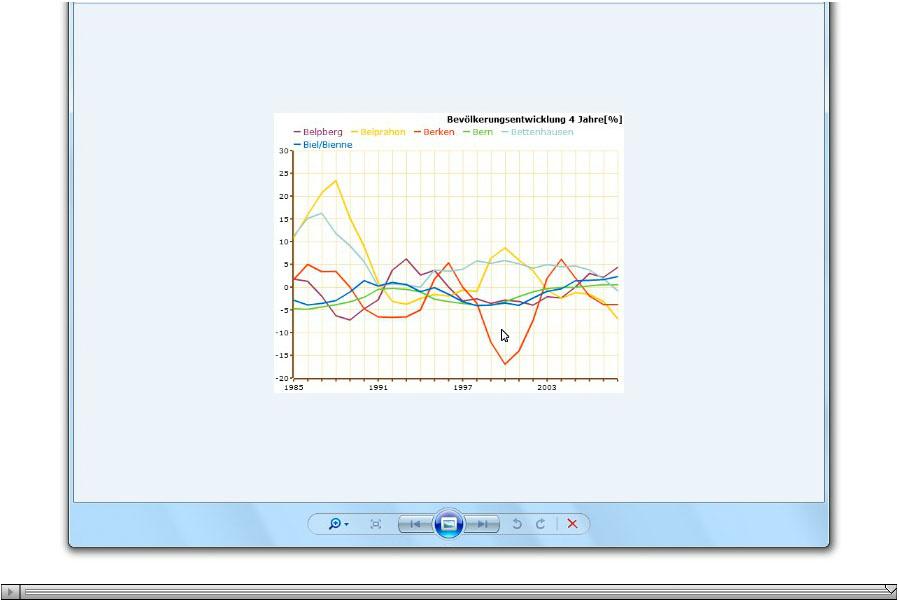899x602 pixels.
Task: Go to the next image
Action: [482, 524]
